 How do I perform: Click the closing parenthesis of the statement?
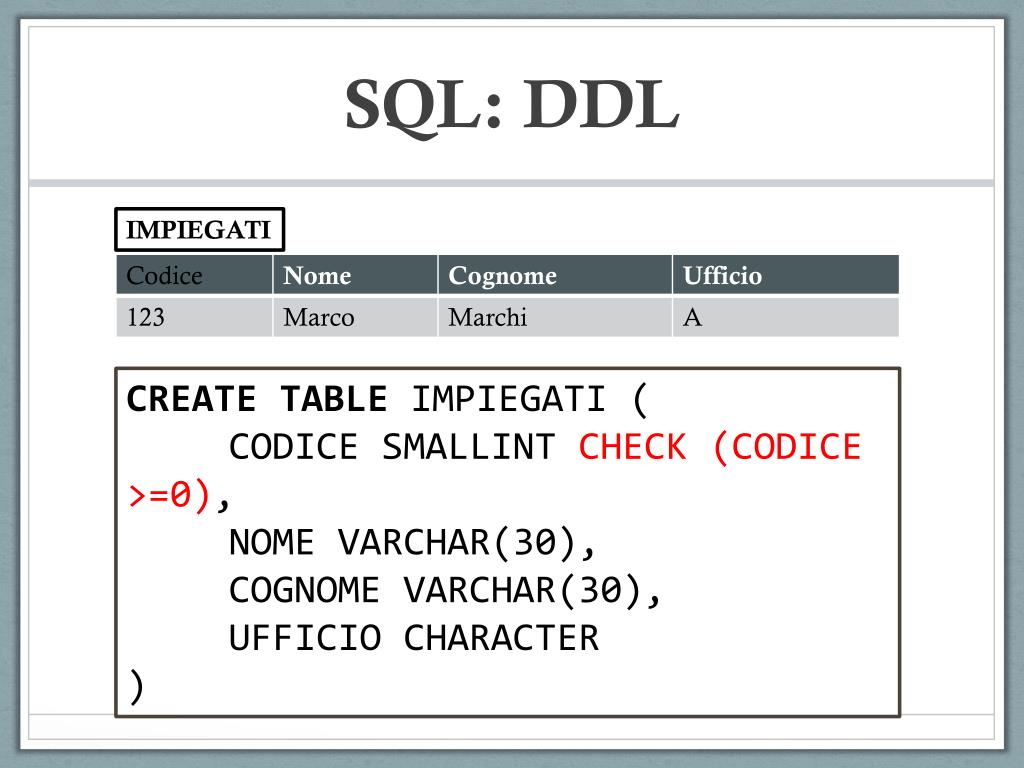coord(136,686)
